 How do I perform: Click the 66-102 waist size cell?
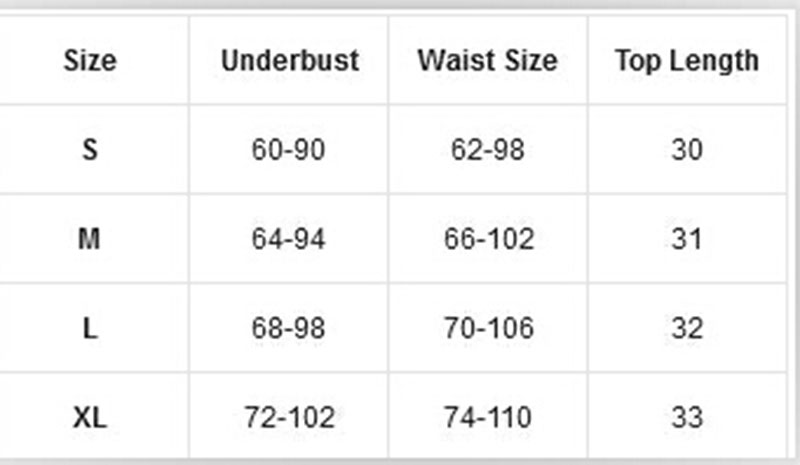(x=488, y=239)
